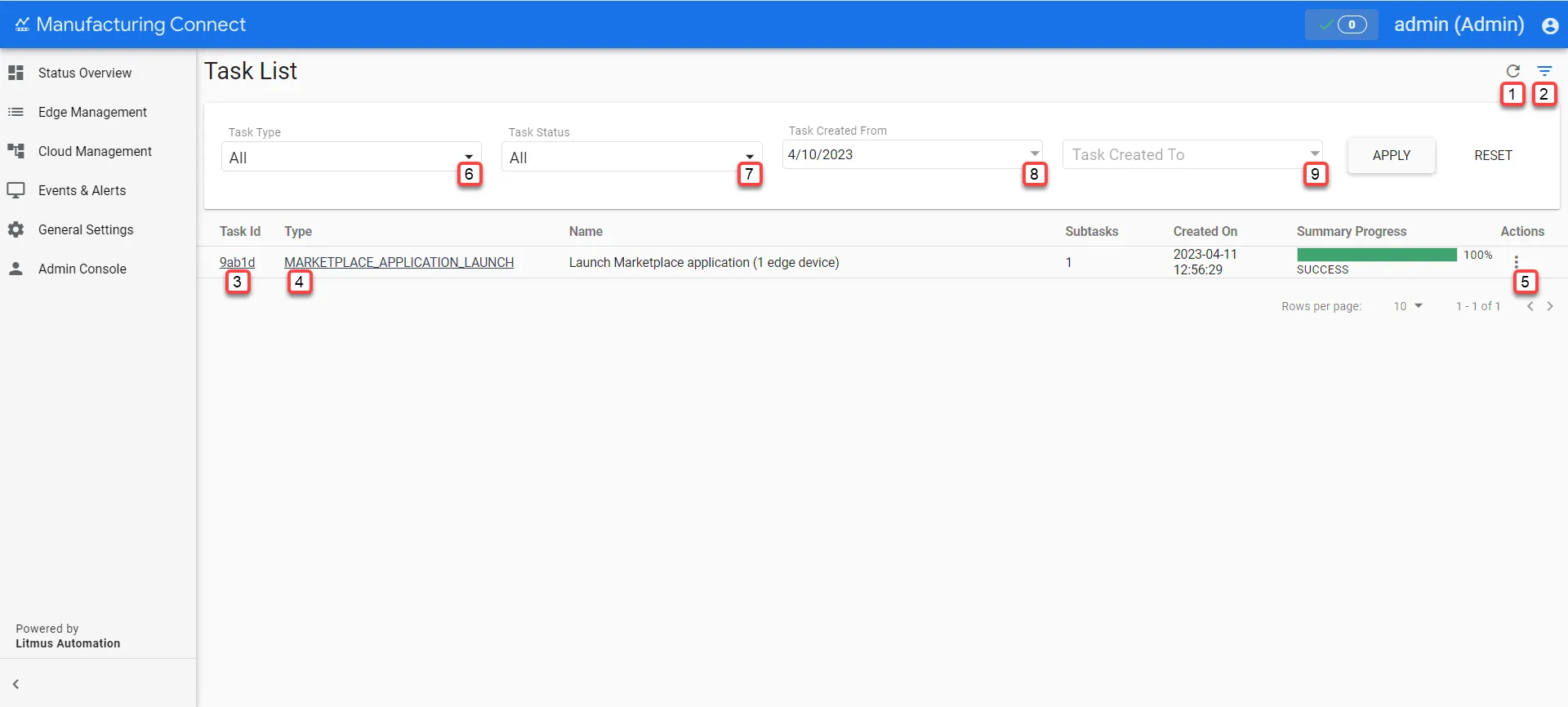Navigate to Cloud Management
Image resolution: width=1568 pixels, height=707 pixels.
pyautogui.click(x=95, y=151)
